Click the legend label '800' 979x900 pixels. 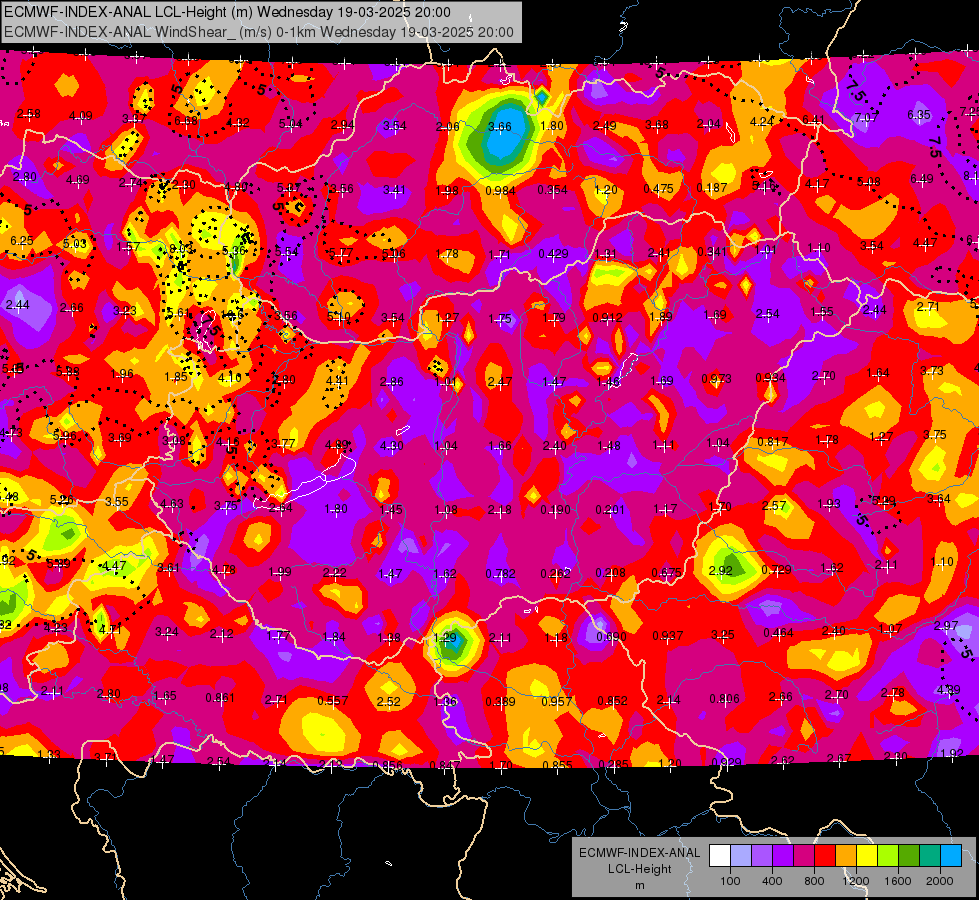point(814,881)
